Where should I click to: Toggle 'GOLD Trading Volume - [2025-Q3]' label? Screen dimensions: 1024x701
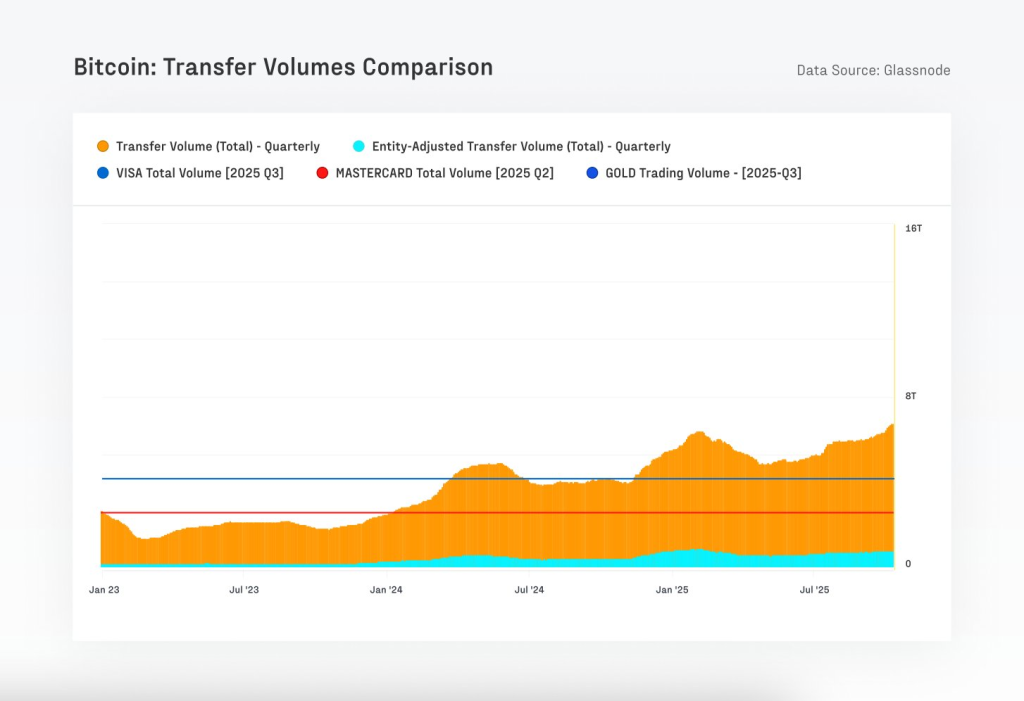pos(704,173)
